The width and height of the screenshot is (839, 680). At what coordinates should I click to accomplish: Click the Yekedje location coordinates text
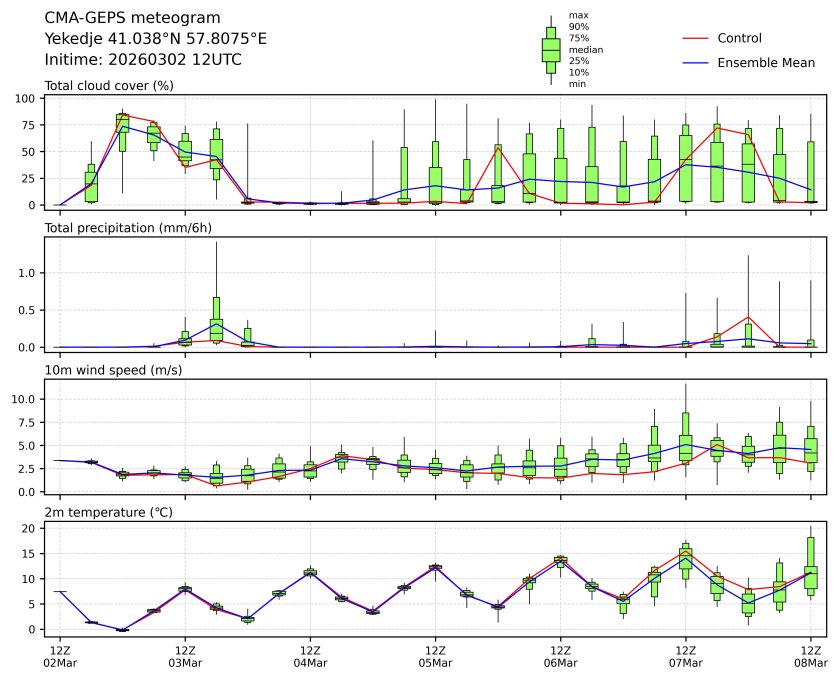[x=156, y=39]
